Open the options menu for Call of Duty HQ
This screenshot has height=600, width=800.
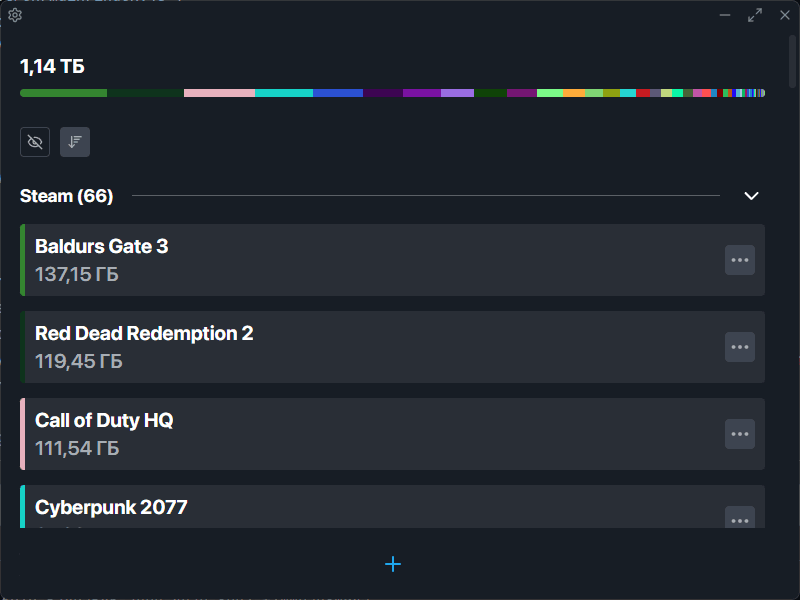(740, 434)
